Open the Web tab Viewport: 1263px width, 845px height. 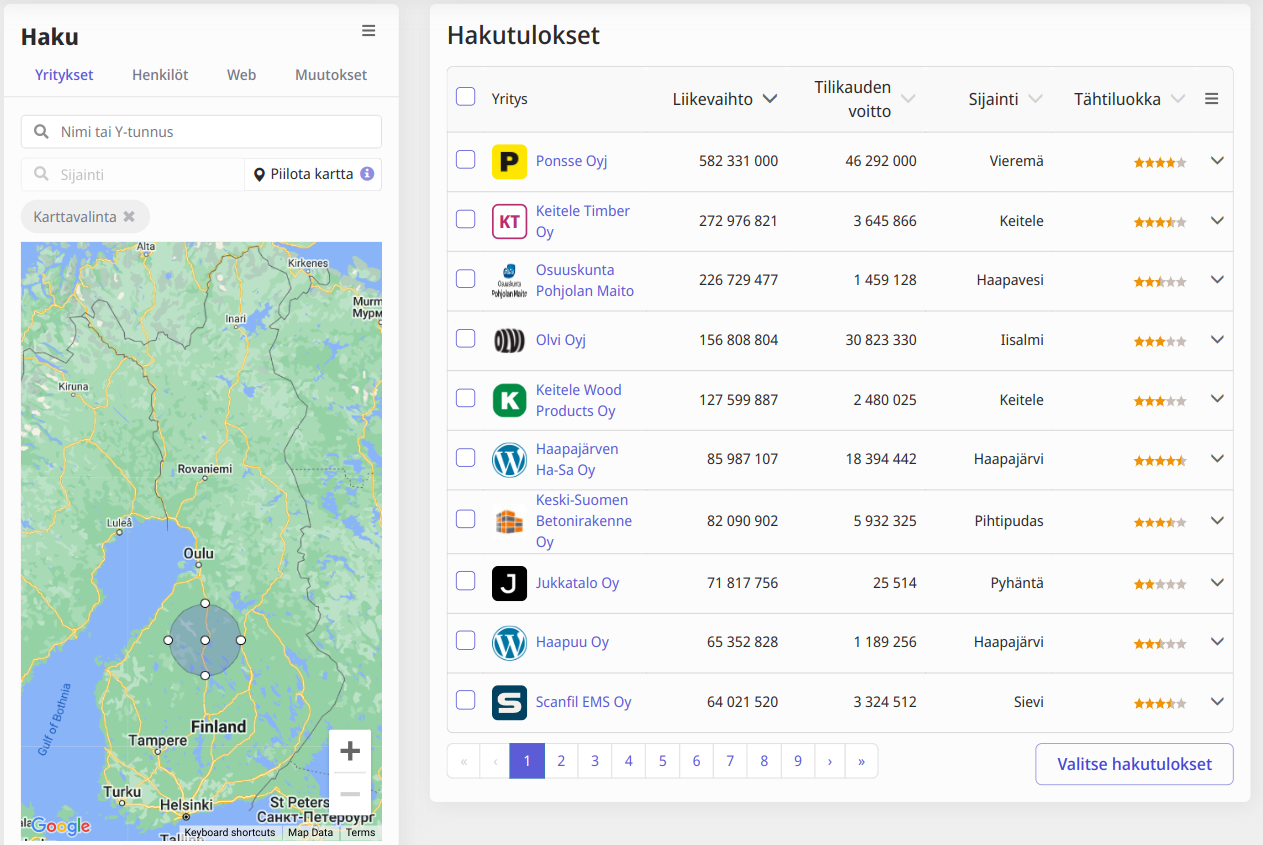[241, 75]
